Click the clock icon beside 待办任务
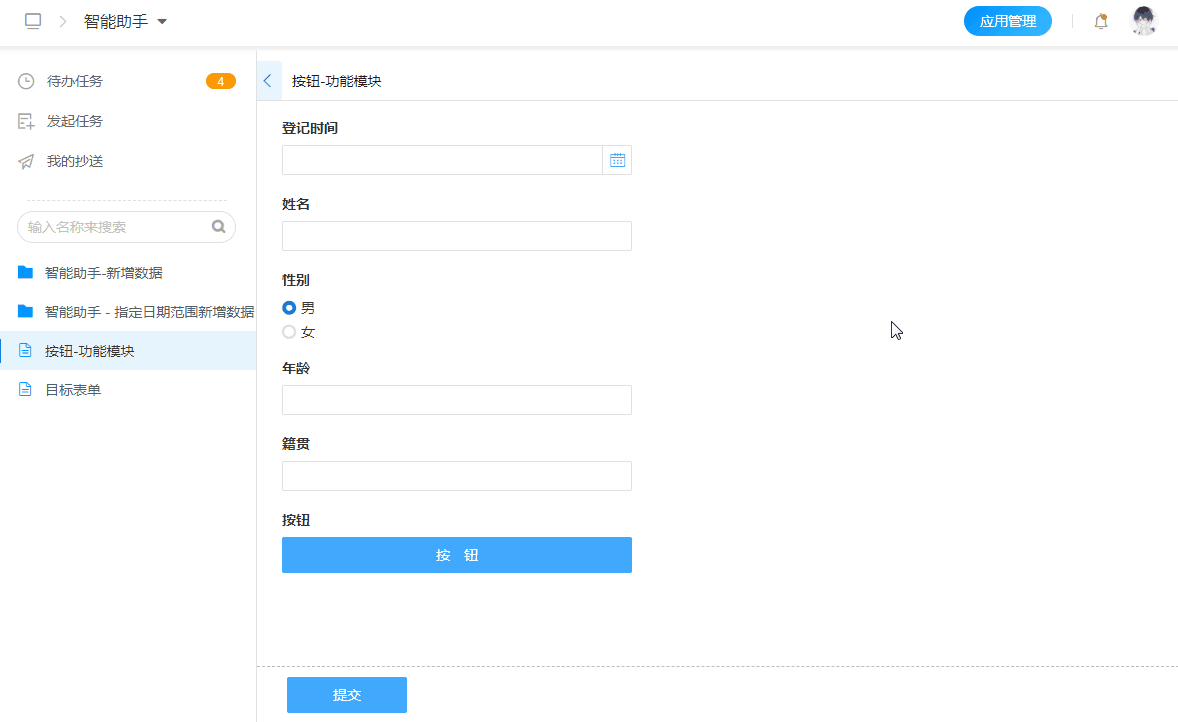This screenshot has width=1178, height=722. (26, 81)
